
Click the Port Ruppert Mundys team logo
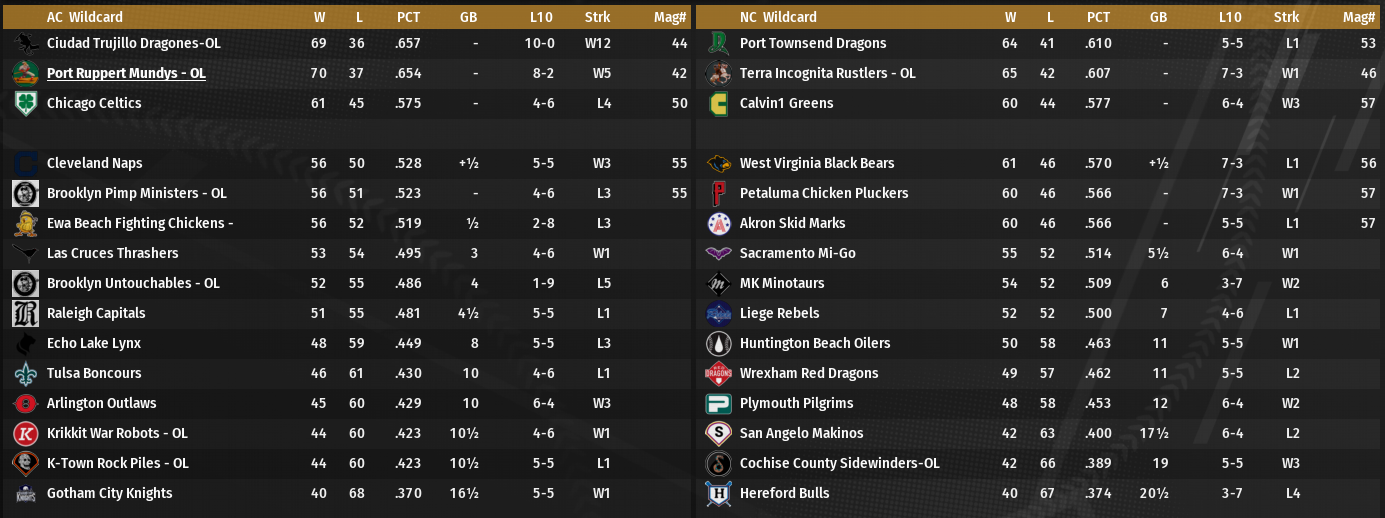pos(25,73)
